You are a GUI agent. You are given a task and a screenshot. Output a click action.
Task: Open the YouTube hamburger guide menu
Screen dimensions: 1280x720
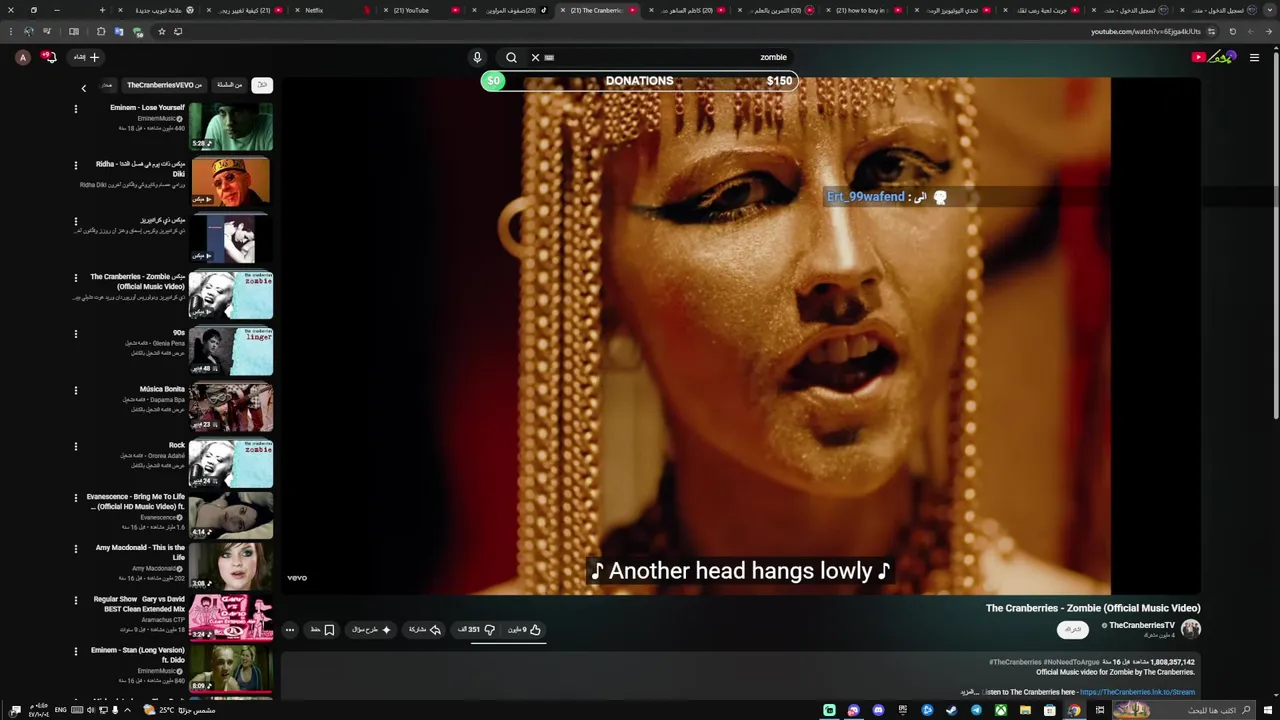1254,57
